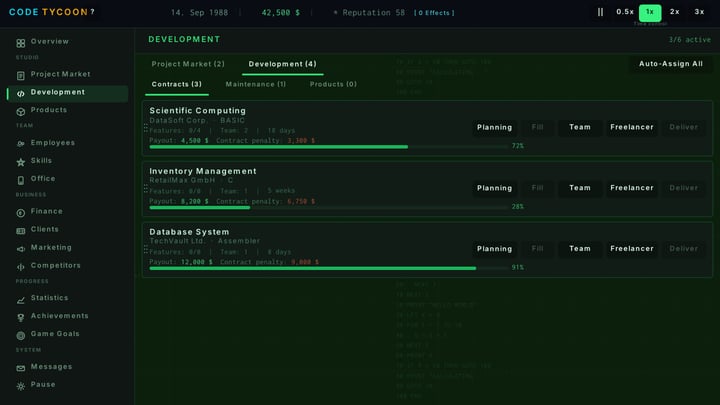Click Database System 91% progress bar

(x=328, y=268)
